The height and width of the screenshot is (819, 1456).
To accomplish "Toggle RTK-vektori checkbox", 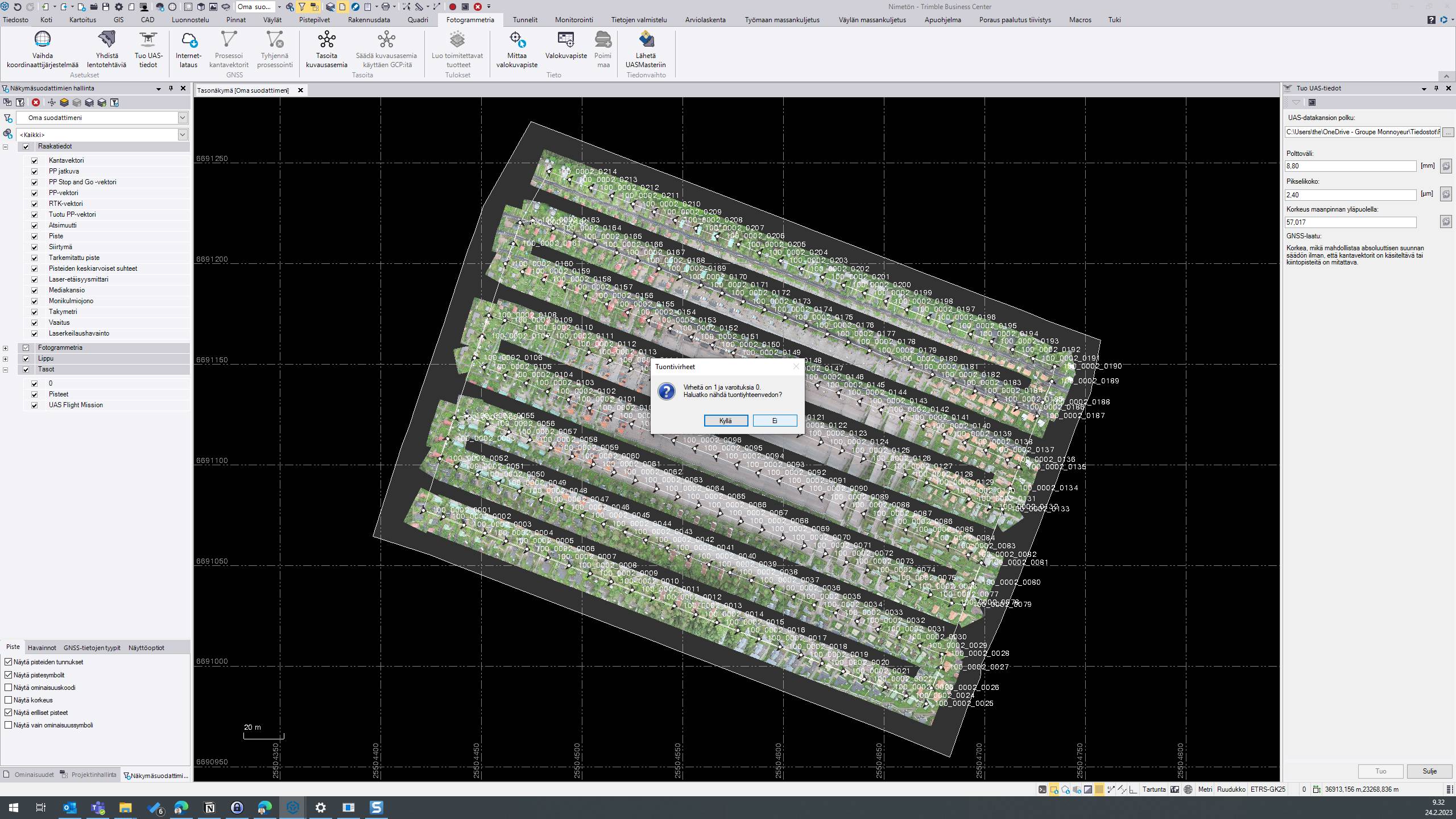I will pos(35,204).
